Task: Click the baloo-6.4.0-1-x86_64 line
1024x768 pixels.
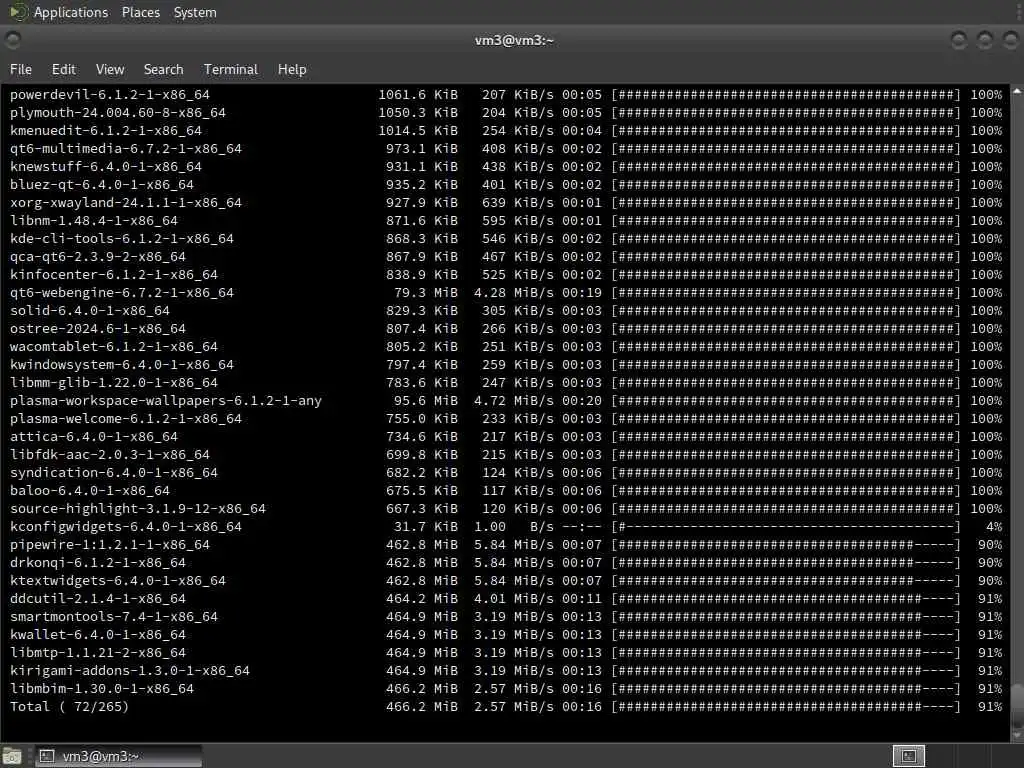Action: pos(506,490)
